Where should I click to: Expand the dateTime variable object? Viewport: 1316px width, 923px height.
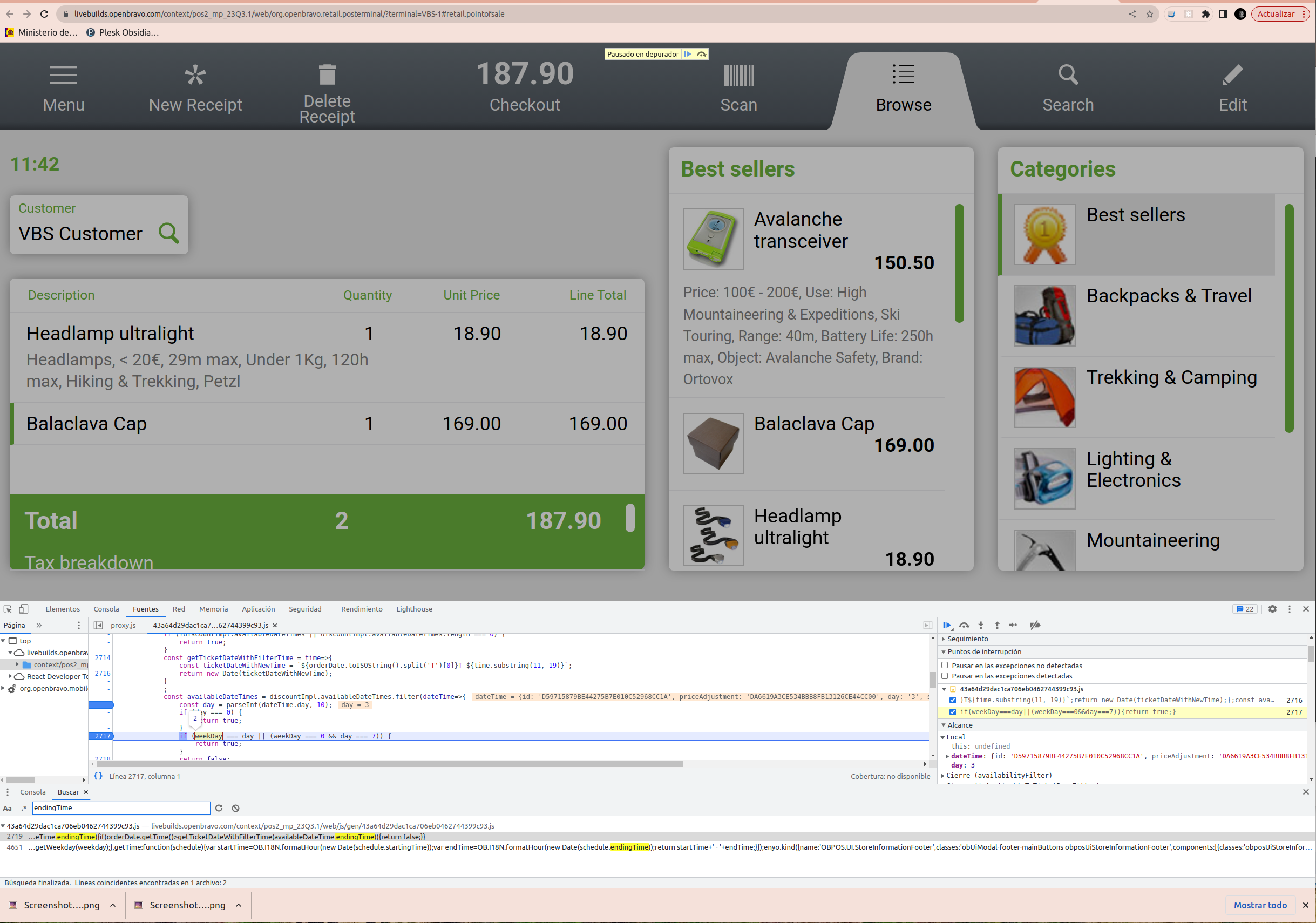pos(947,756)
